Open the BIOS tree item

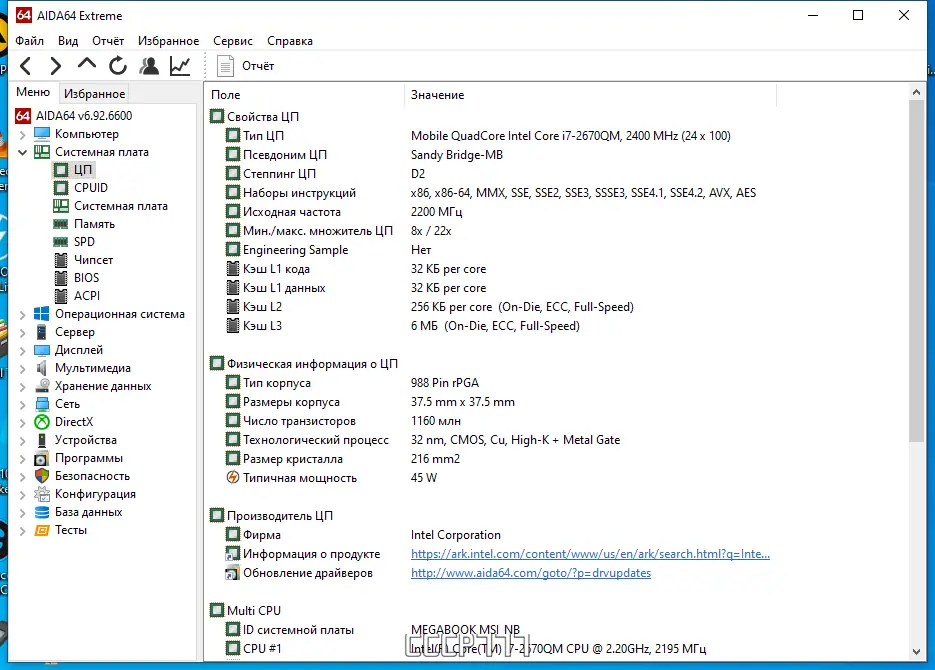coord(86,278)
